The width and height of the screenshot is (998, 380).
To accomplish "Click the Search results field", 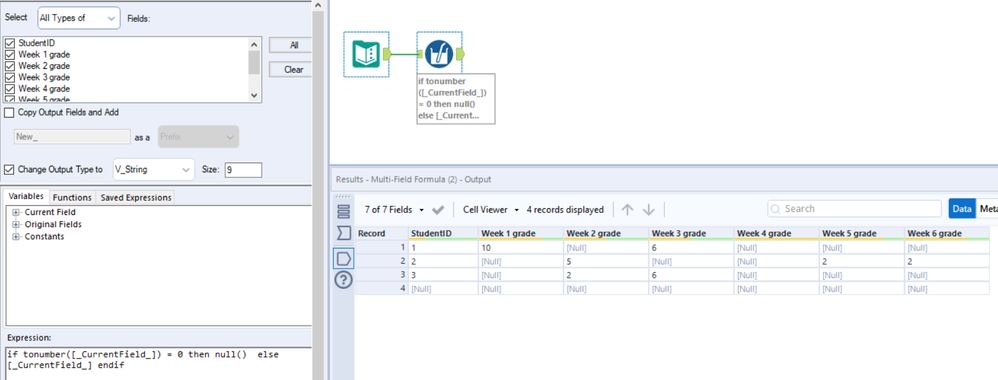I will tap(854, 209).
